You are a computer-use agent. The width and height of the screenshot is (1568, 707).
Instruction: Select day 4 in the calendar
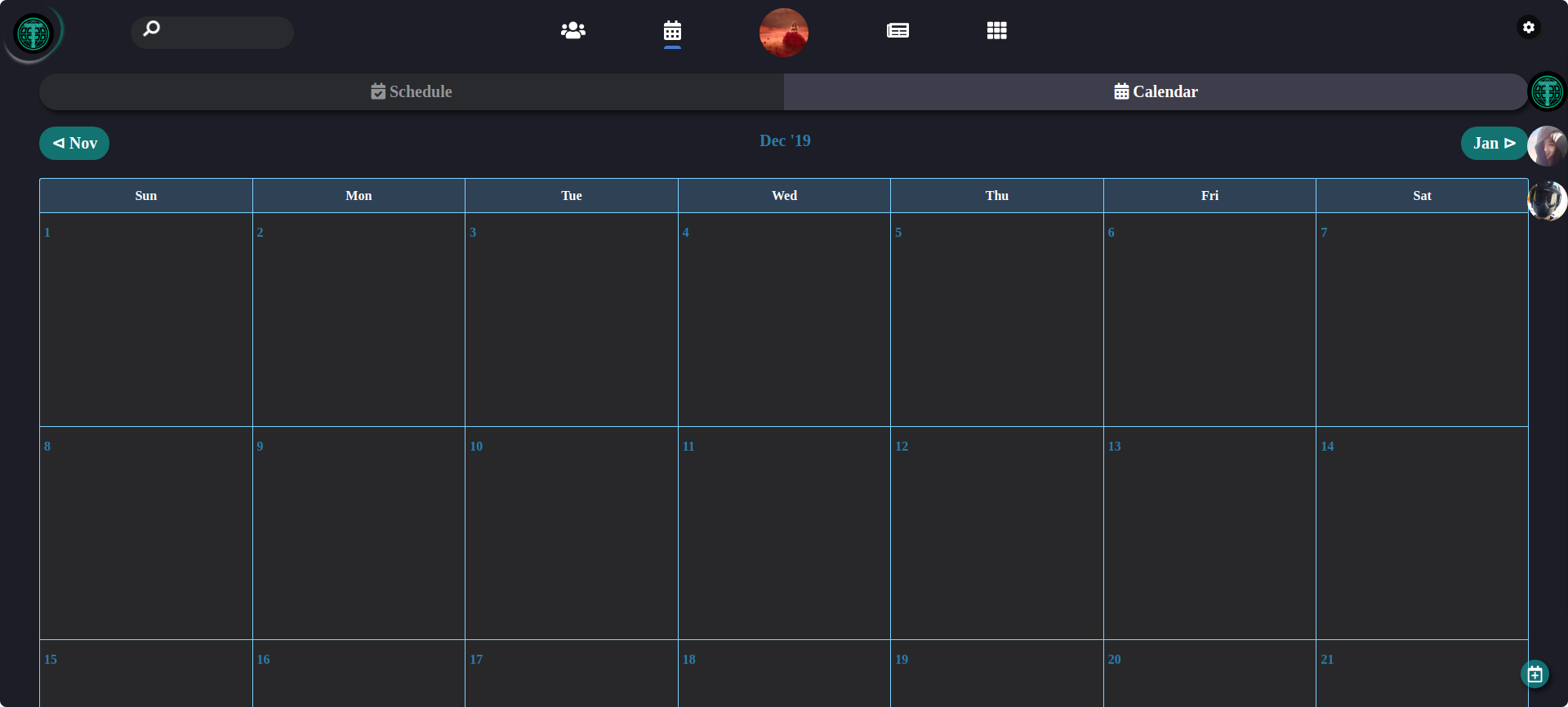pyautogui.click(x=784, y=320)
